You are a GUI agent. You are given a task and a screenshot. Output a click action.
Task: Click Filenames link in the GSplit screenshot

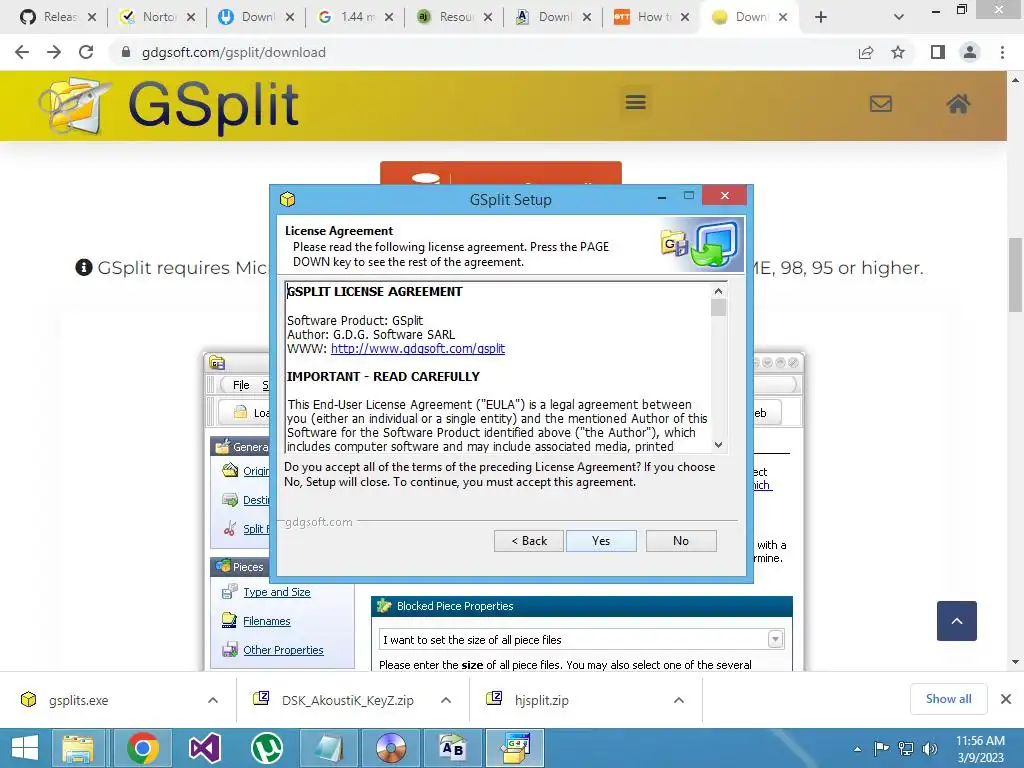[x=266, y=621]
